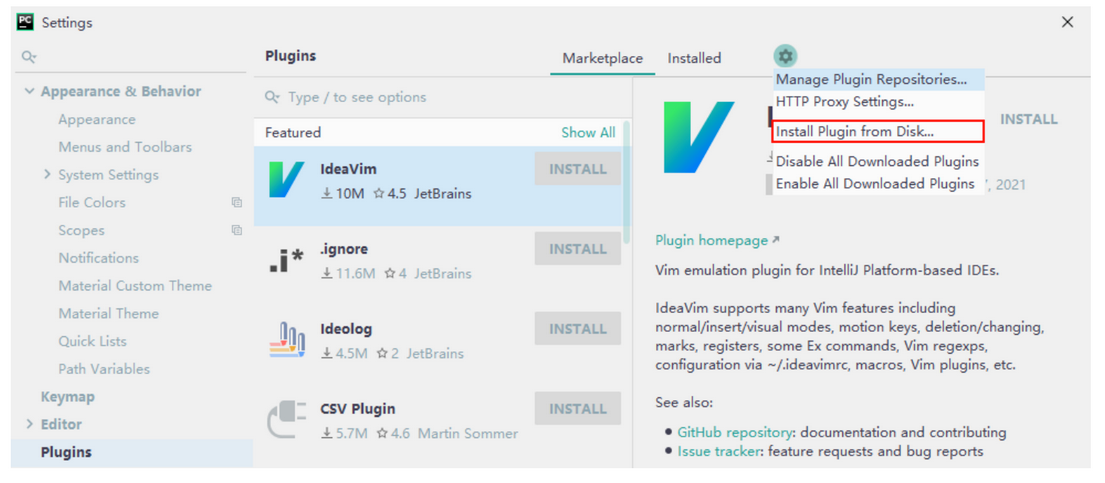The height and width of the screenshot is (483, 1105).
Task: Select the .ignore plugin icon
Action: 287,261
